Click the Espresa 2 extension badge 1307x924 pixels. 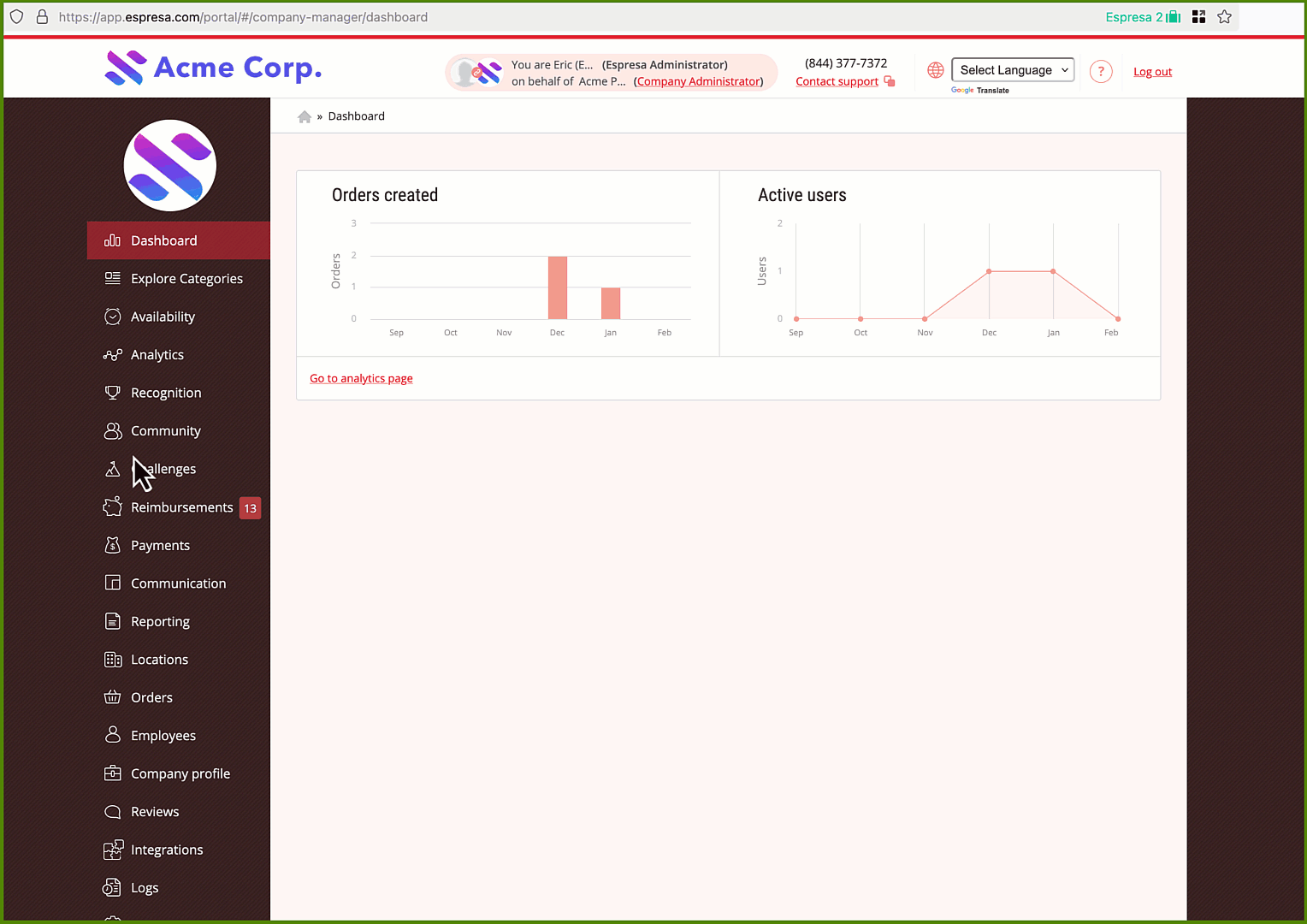click(1142, 17)
